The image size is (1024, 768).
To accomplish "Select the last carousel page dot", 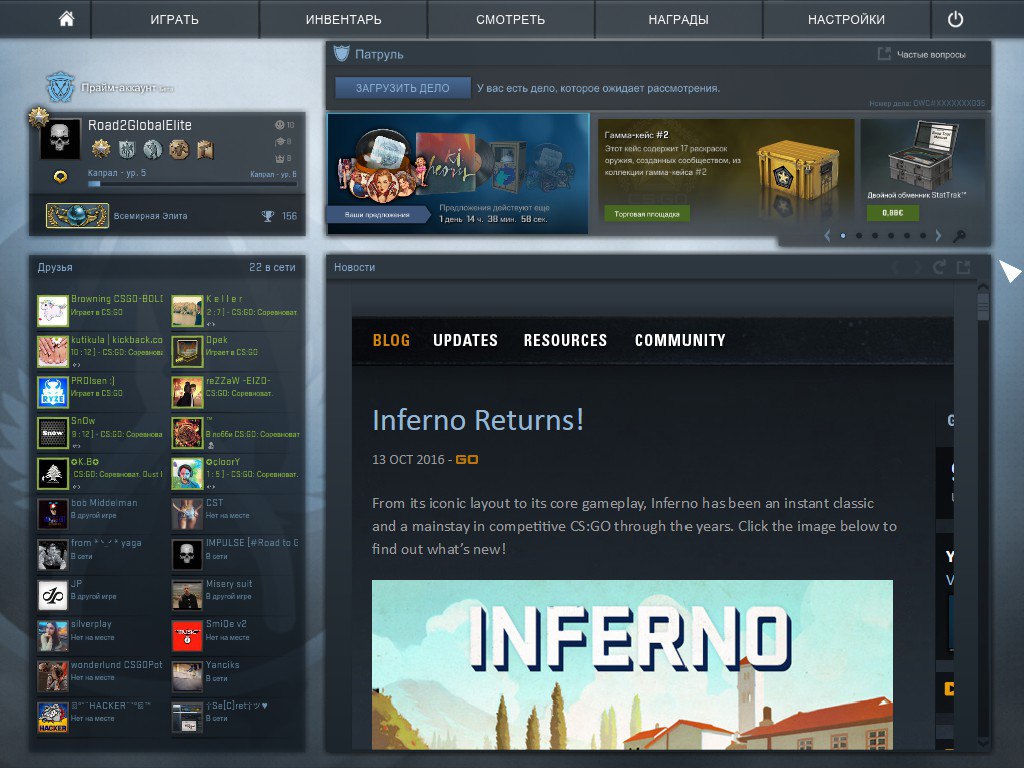I will pyautogui.click(x=923, y=236).
